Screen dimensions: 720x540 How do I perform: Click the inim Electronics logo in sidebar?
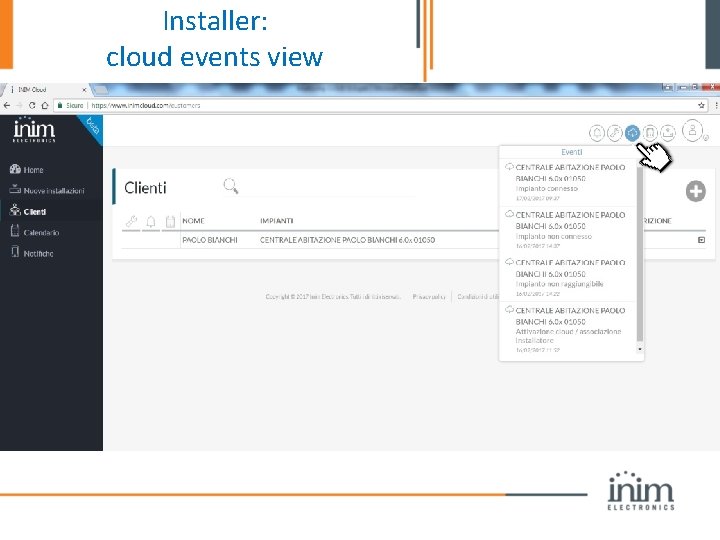34,130
